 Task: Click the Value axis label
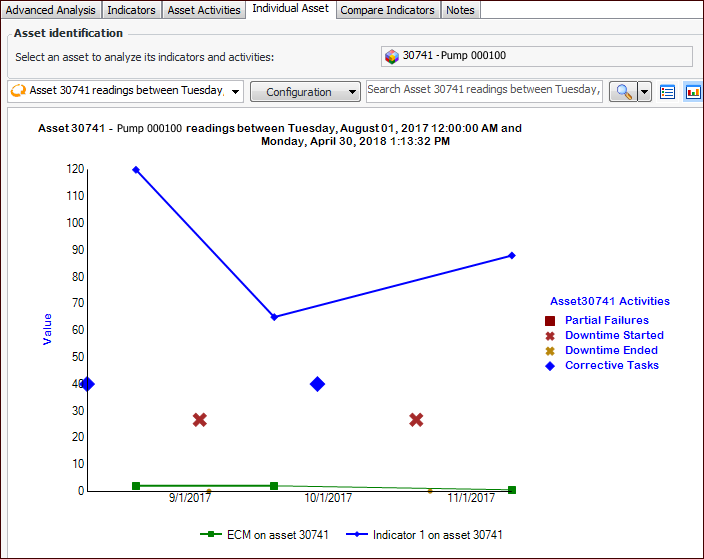click(47, 329)
